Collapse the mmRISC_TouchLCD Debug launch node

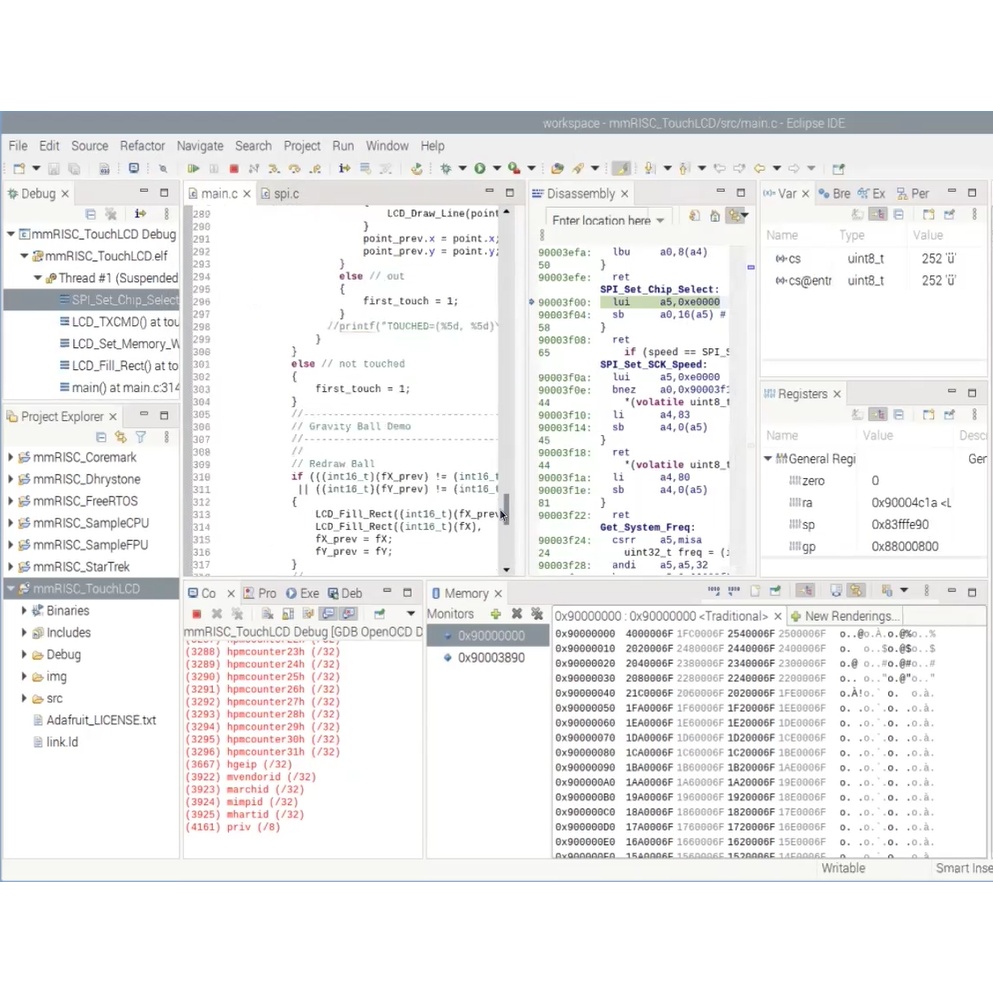(11, 234)
